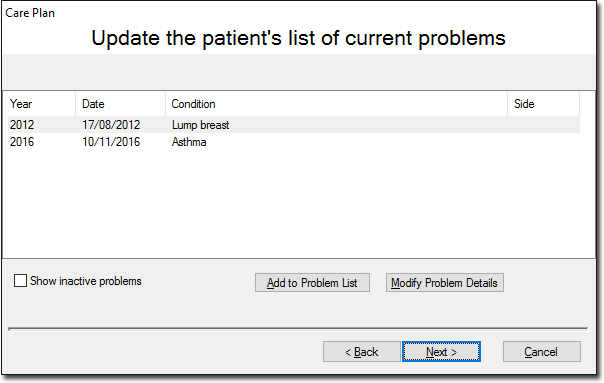The image size is (604, 383).
Task: Go to the Next step
Action: point(441,352)
